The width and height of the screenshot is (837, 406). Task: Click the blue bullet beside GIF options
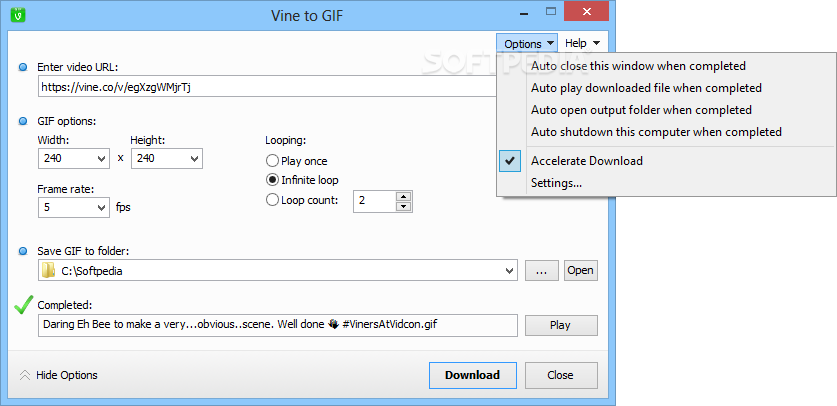23,121
